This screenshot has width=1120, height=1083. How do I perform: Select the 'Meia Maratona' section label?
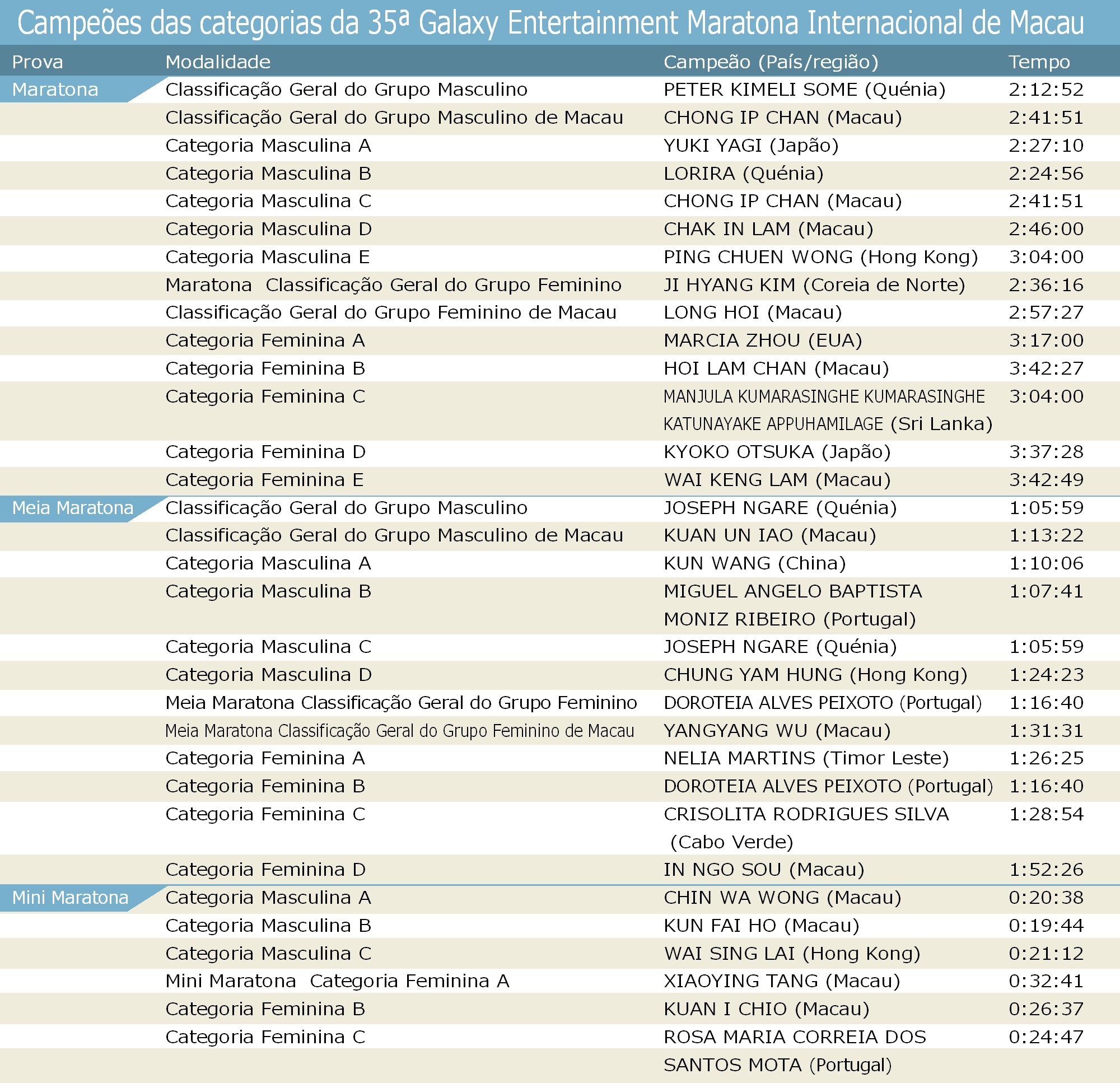click(x=73, y=508)
